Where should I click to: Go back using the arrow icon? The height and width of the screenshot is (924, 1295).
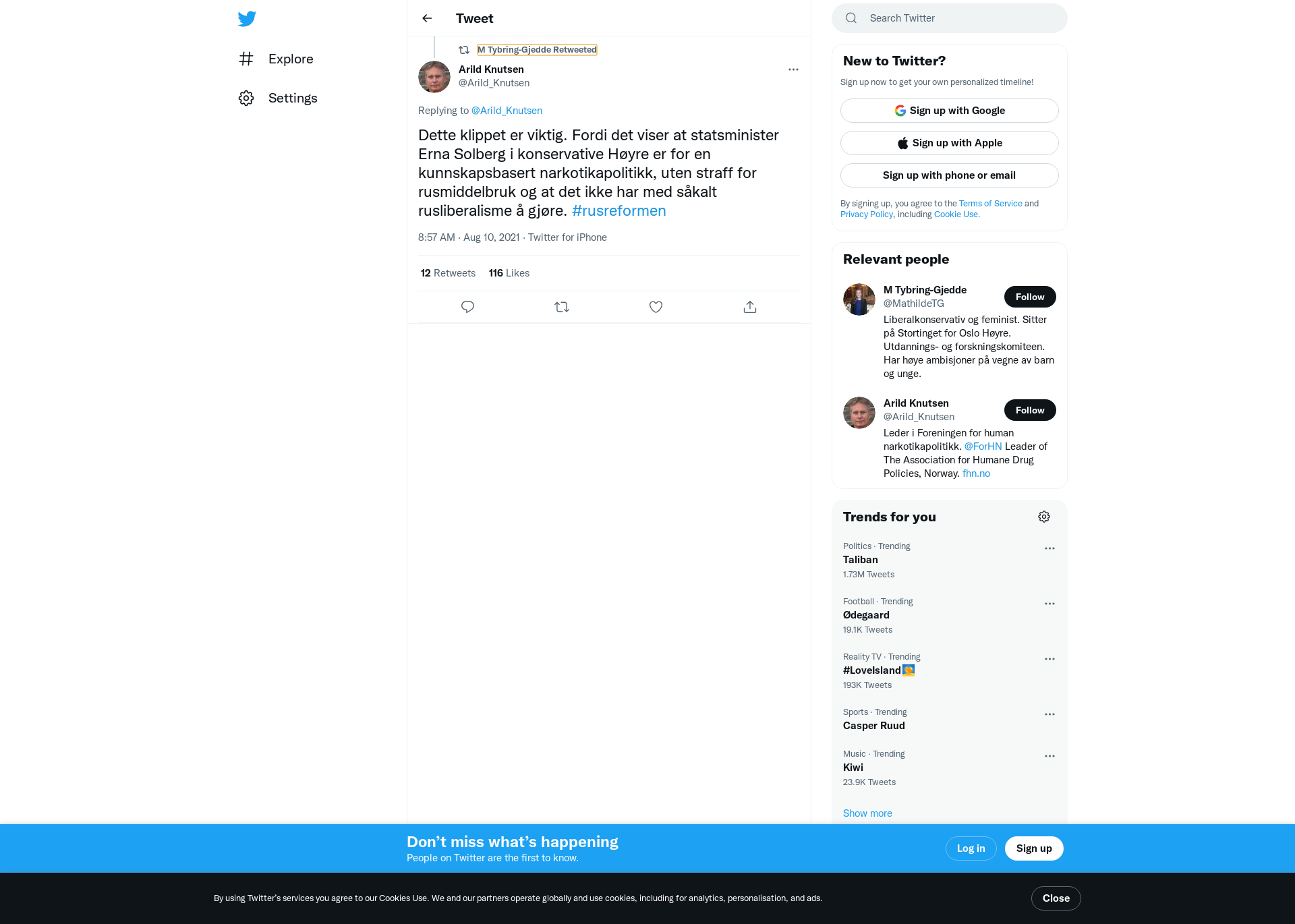(427, 18)
